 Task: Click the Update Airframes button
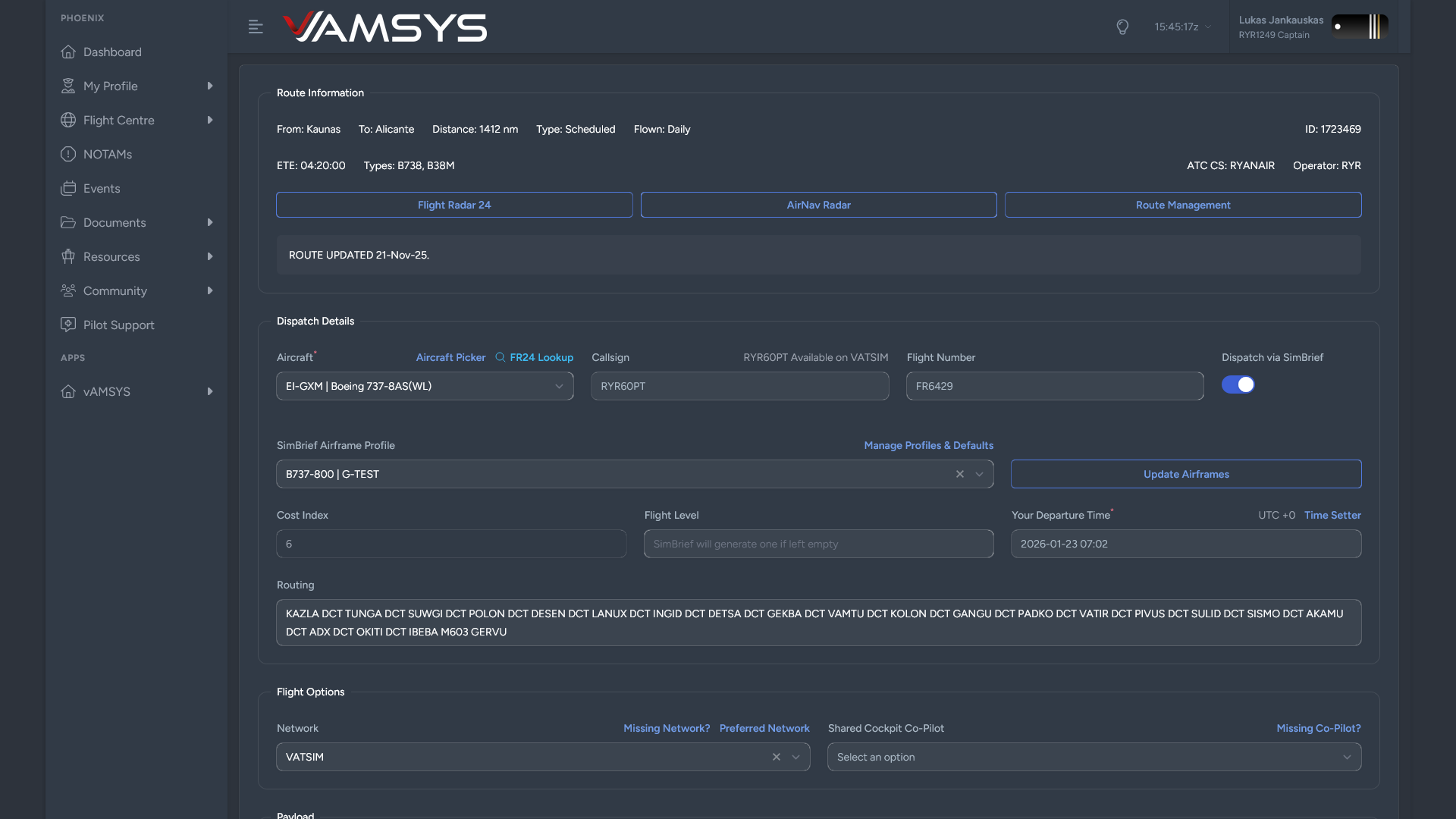pos(1186,474)
